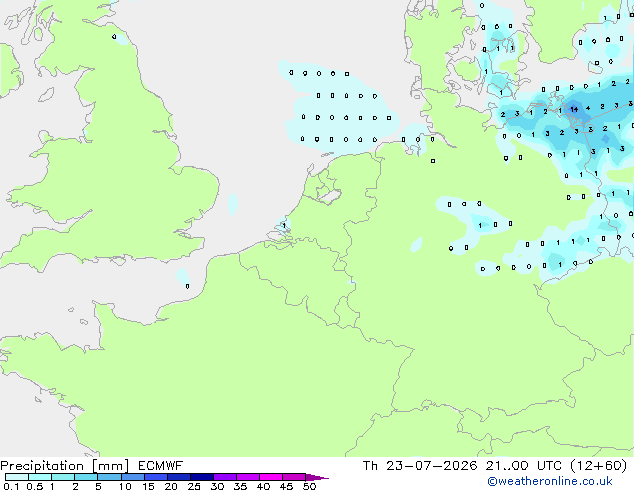Click the "ECMWF" model label

(x=161, y=466)
